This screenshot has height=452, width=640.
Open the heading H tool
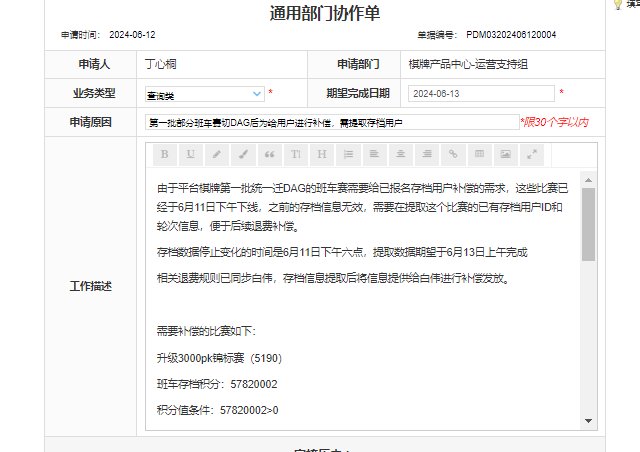pyautogui.click(x=322, y=154)
